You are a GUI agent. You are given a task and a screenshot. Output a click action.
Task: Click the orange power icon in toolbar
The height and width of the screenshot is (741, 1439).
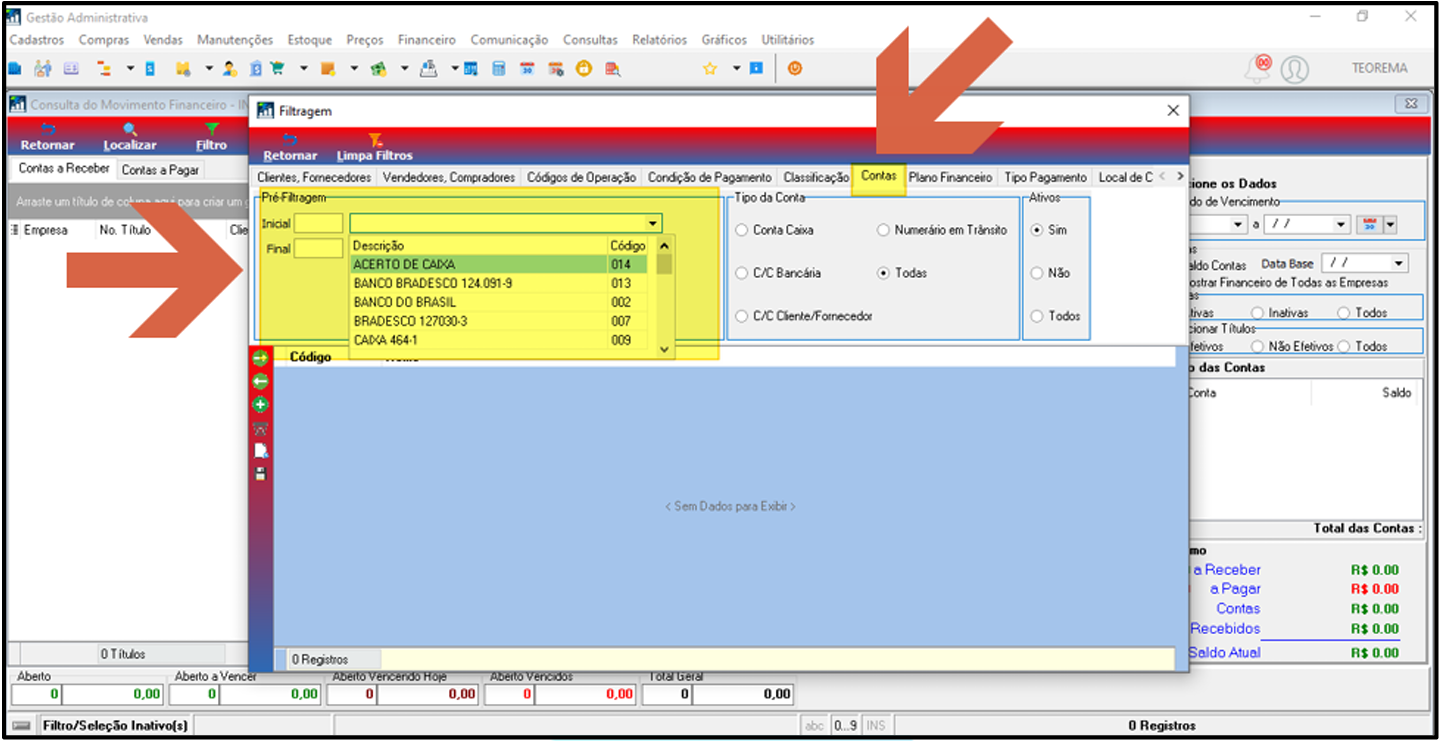click(795, 69)
